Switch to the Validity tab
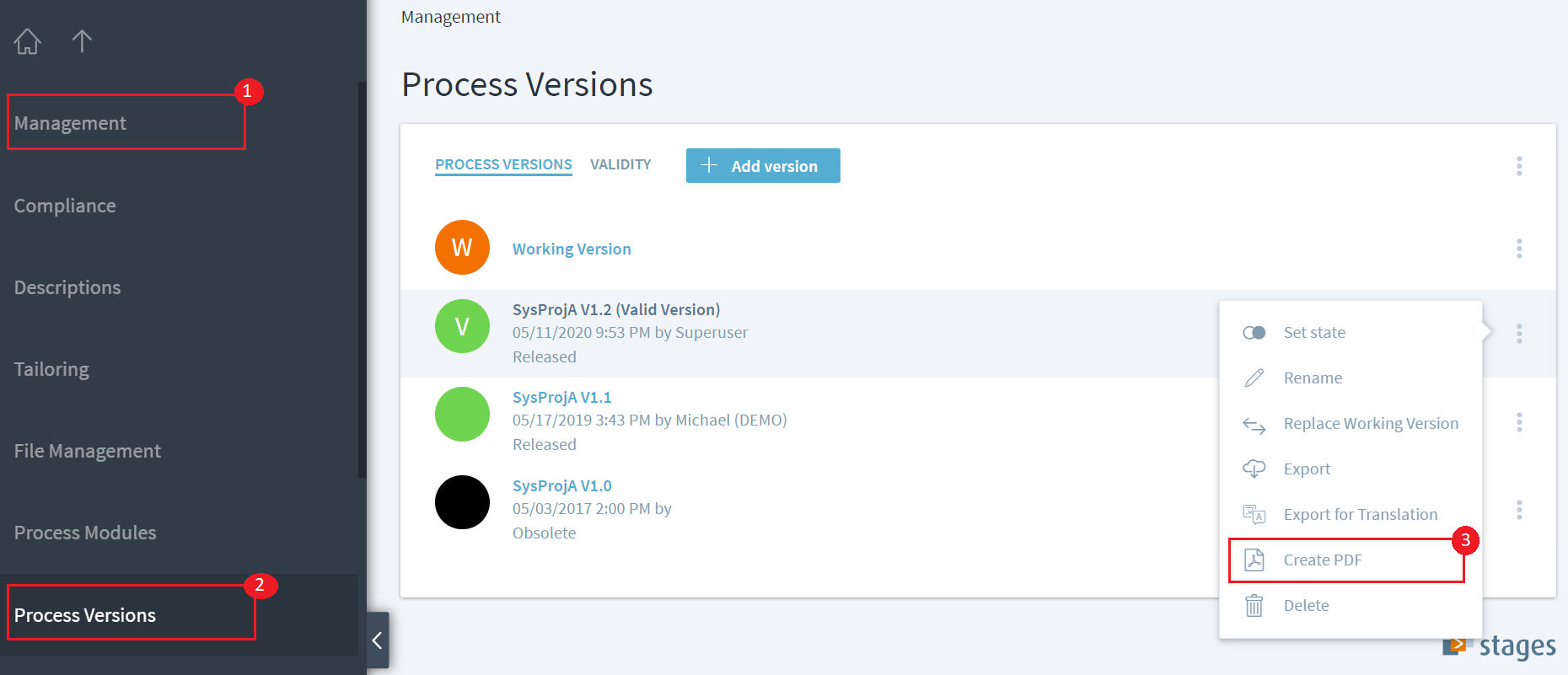 tap(620, 165)
